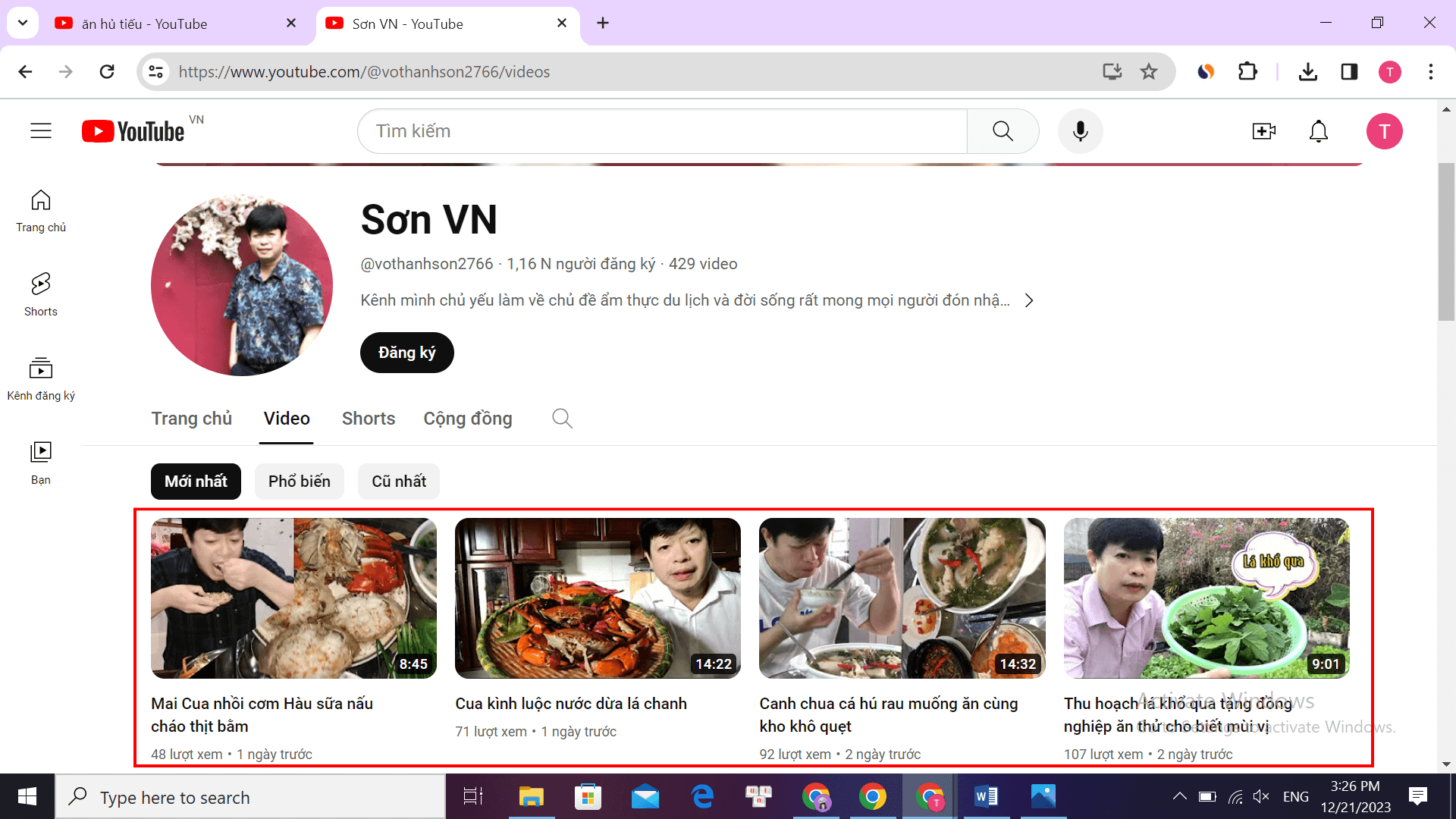Search within channel using tab magnifier icon
Image resolution: width=1456 pixels, height=819 pixels.
tap(562, 419)
